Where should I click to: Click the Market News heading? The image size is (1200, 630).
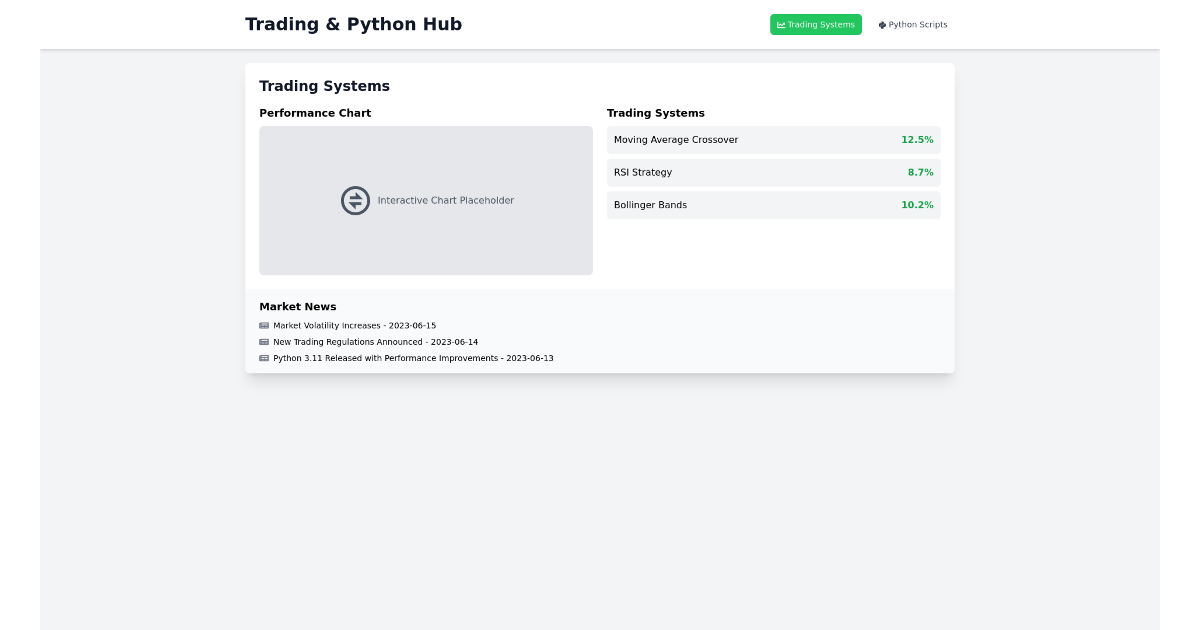298,307
